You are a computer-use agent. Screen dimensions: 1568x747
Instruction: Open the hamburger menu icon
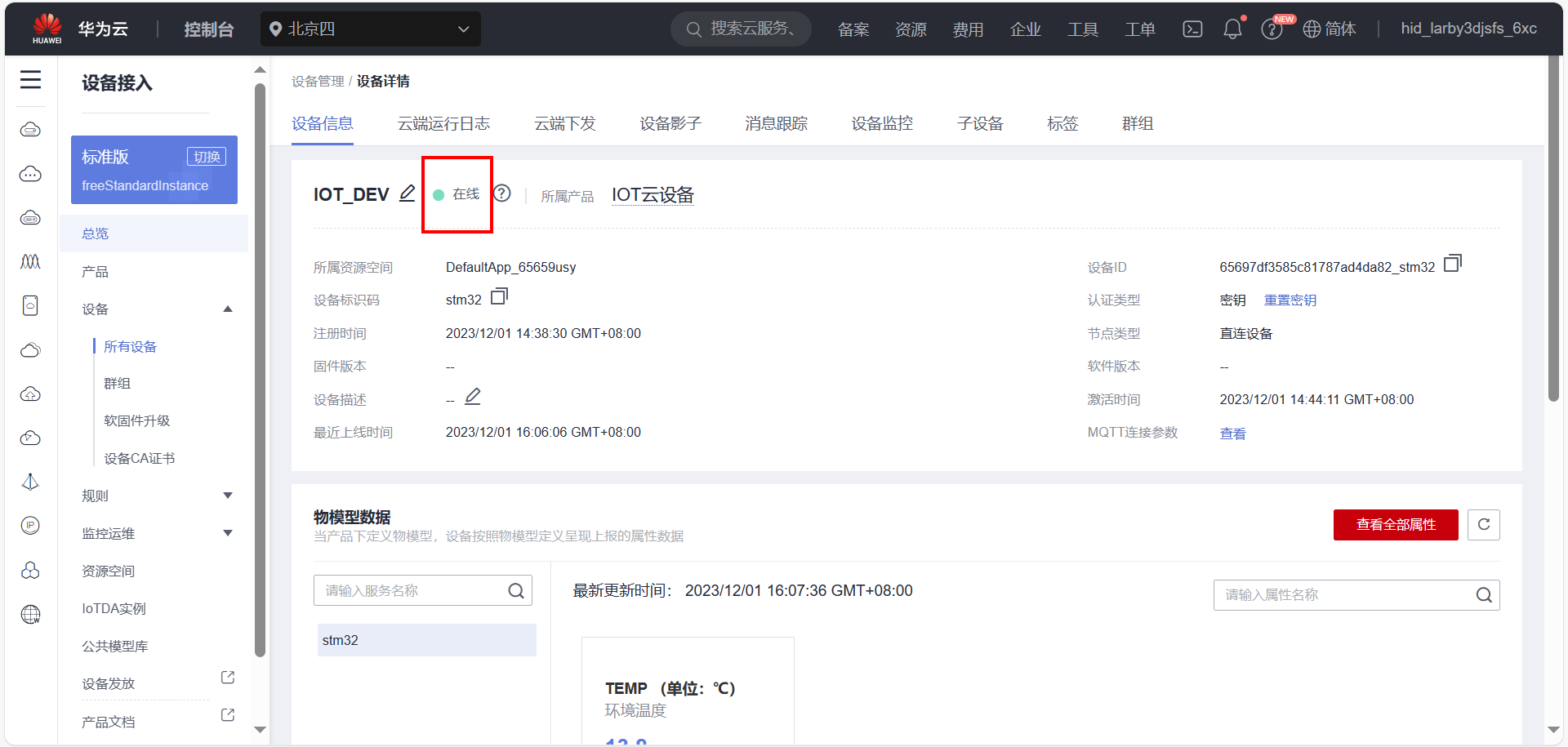click(x=30, y=79)
